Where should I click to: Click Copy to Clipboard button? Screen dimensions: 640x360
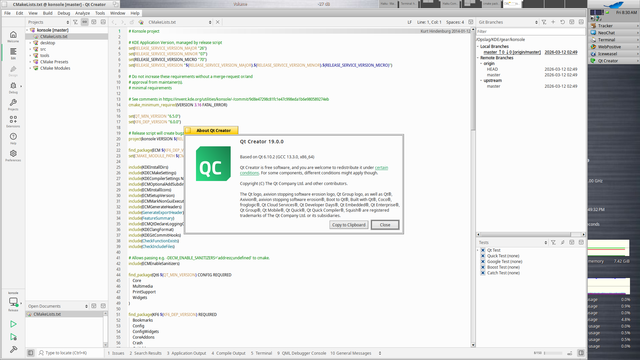pos(349,225)
